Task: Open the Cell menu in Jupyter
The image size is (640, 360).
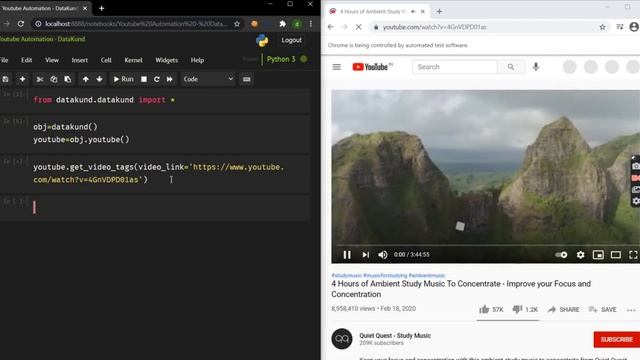Action: pyautogui.click(x=106, y=60)
